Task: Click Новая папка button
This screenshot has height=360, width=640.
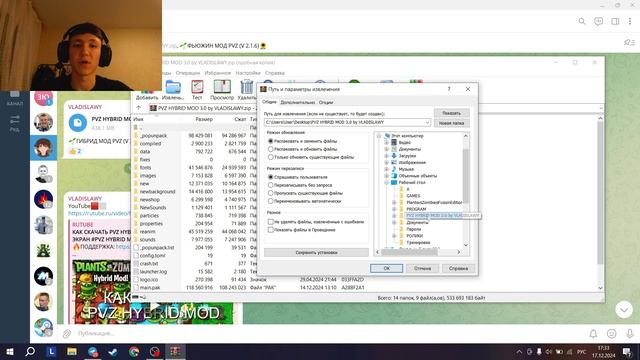Action: (x=451, y=123)
